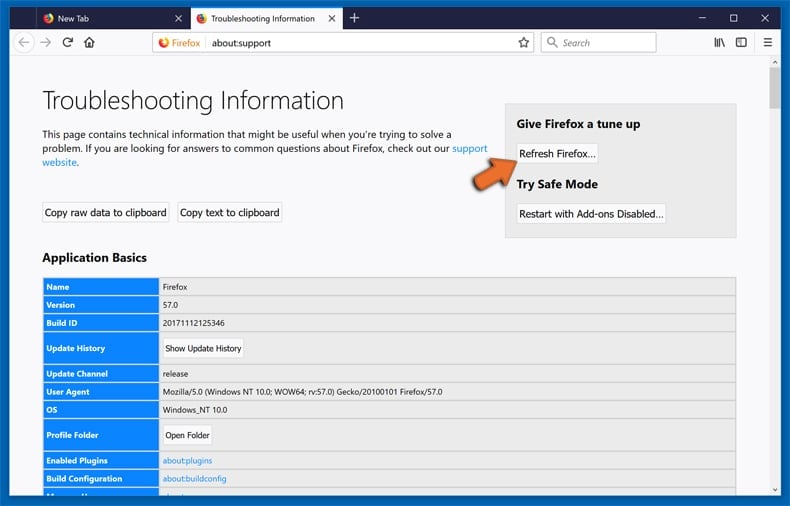
Task: Click the scrollbar down arrow
Action: coord(775,489)
